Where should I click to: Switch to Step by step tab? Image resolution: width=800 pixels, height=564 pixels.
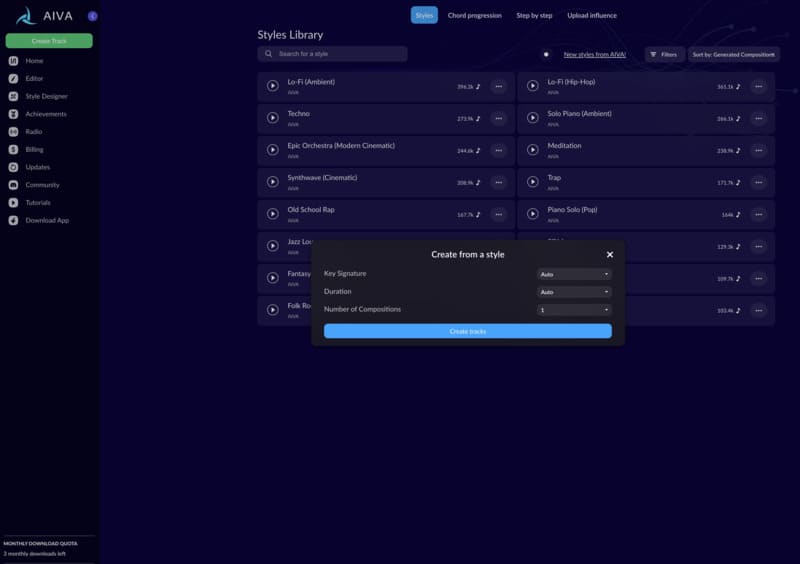tap(534, 15)
